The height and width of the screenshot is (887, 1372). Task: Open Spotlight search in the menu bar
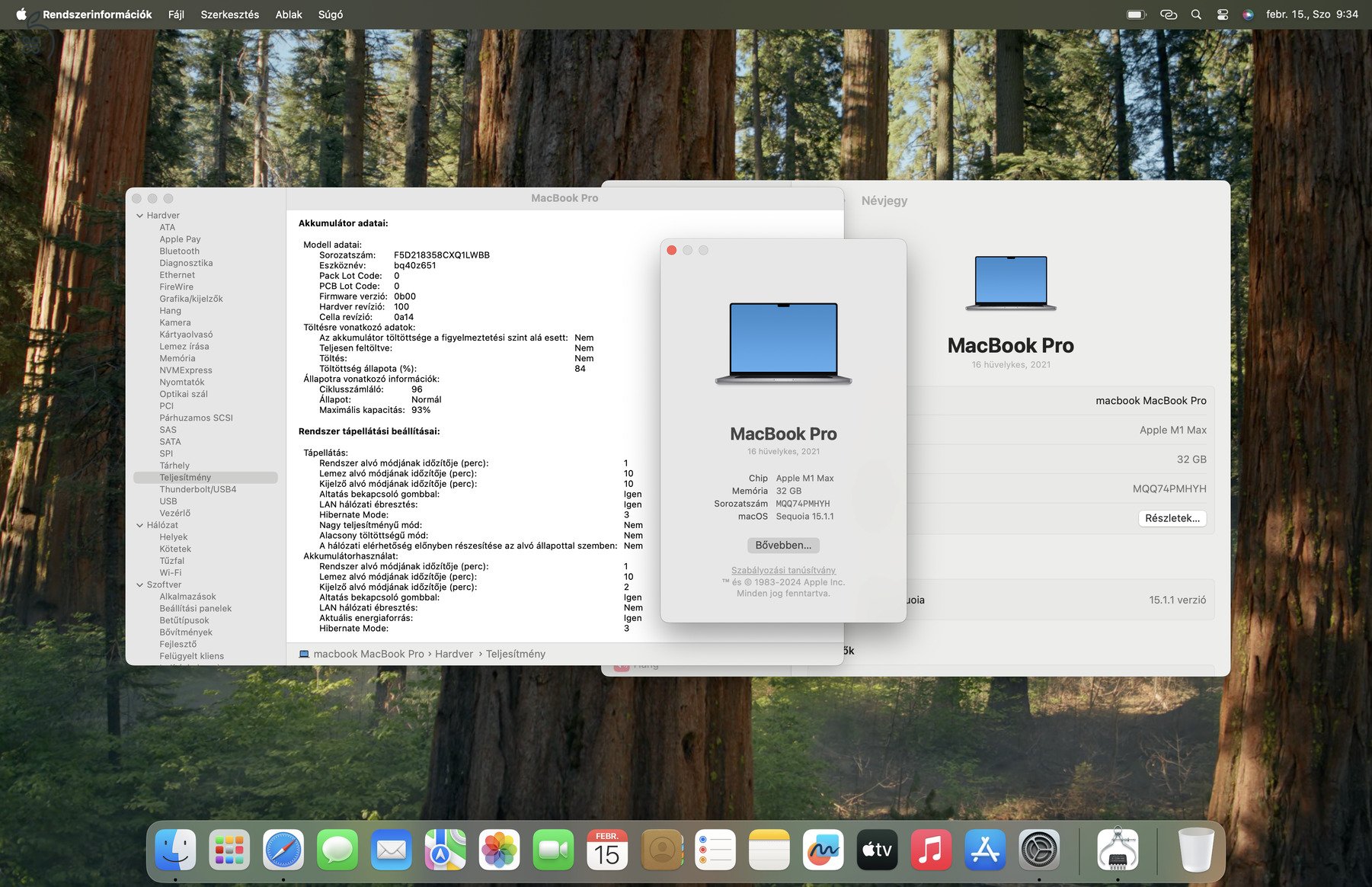(x=1196, y=14)
